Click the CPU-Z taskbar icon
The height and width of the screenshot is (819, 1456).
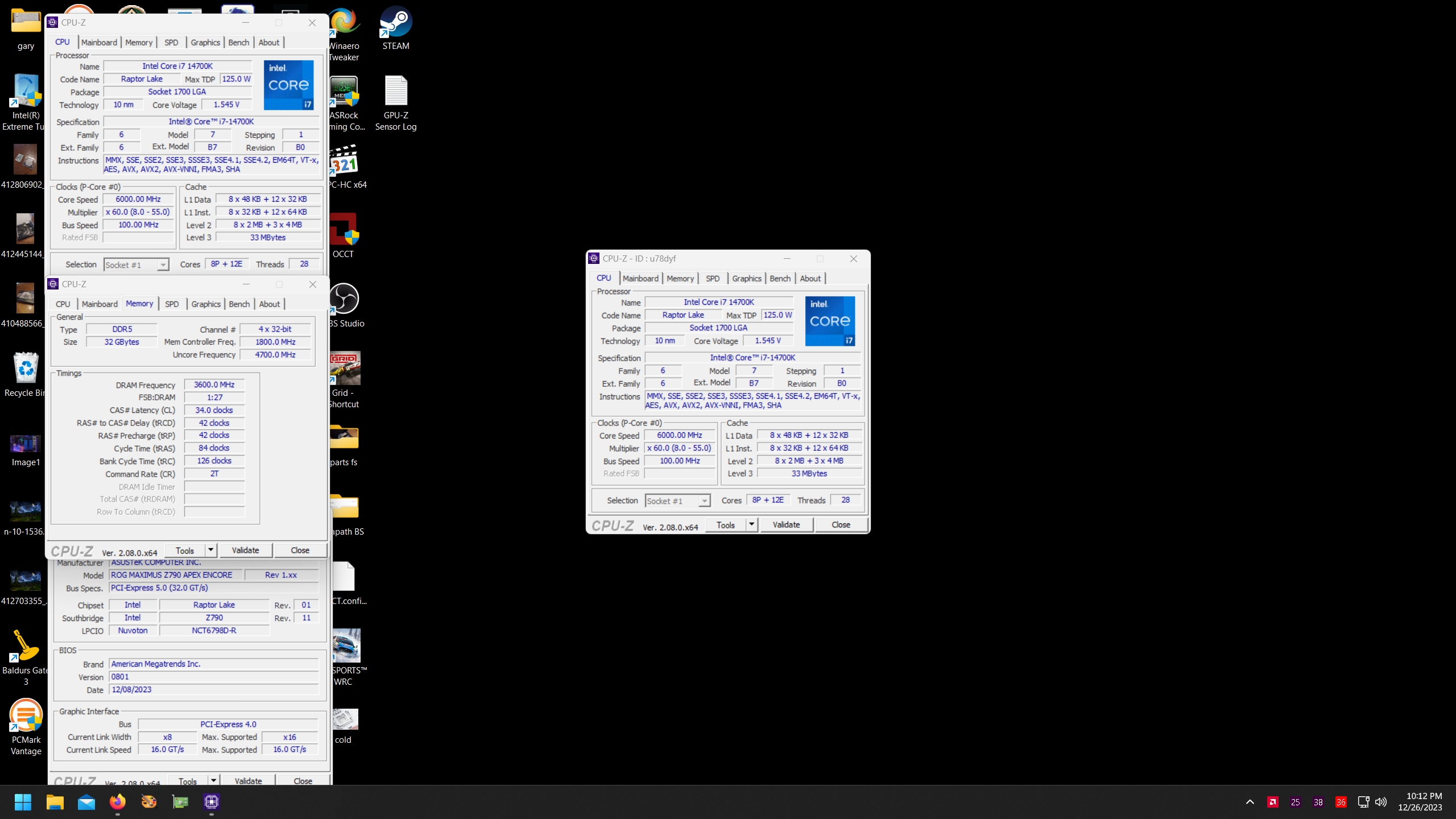[212, 802]
